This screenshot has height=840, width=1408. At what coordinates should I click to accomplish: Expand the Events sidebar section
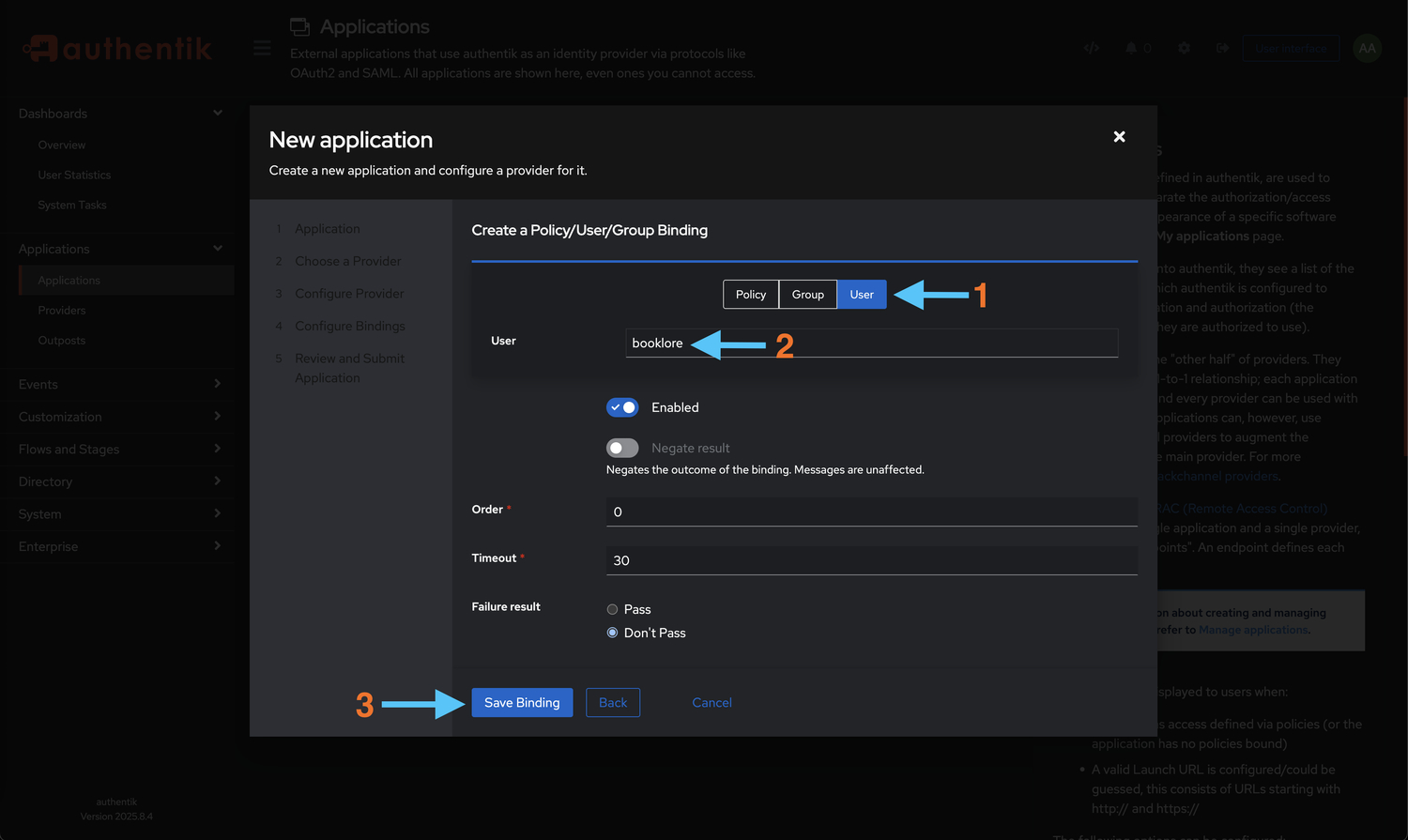click(116, 384)
